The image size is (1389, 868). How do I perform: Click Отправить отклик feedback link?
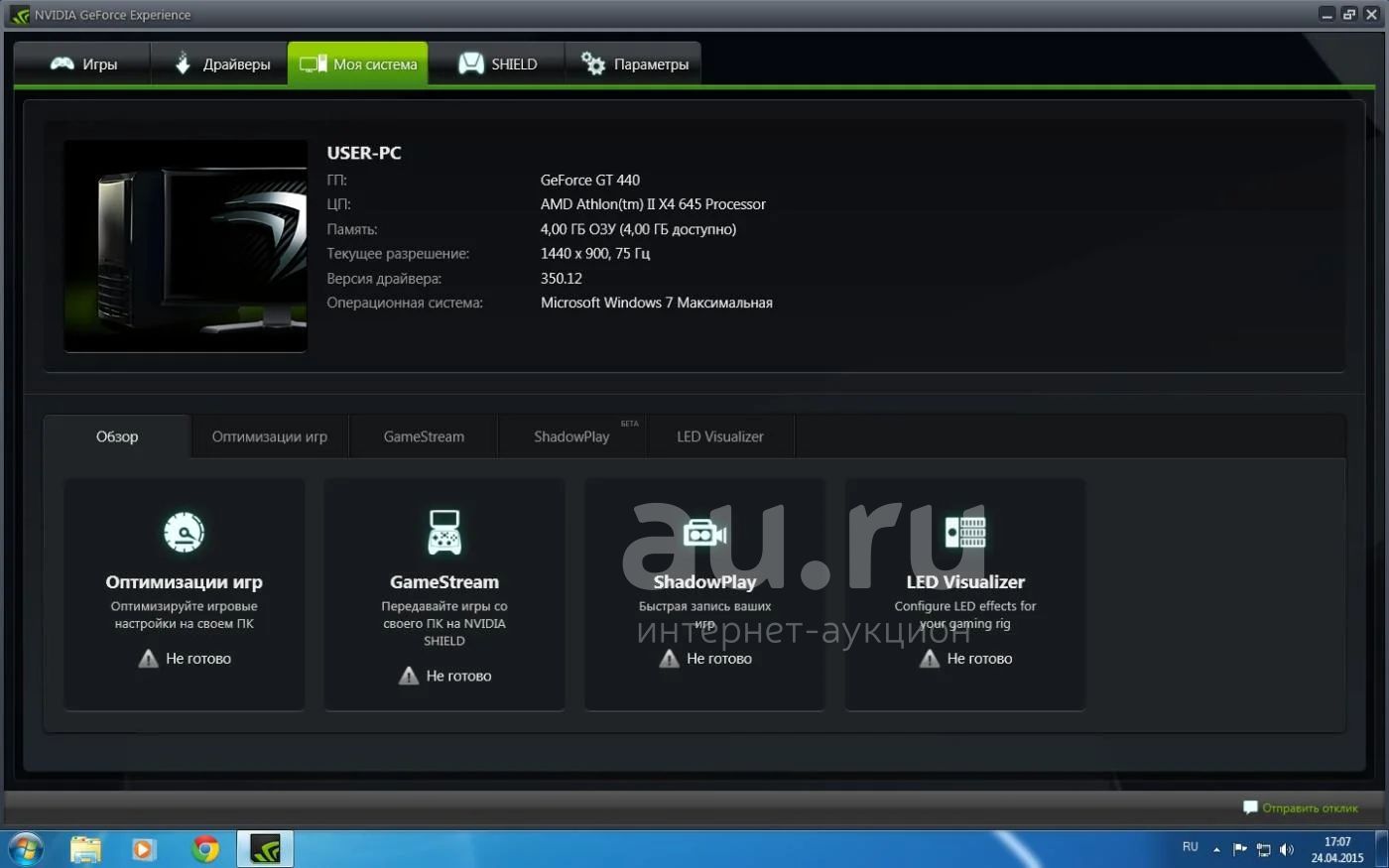click(x=1310, y=807)
